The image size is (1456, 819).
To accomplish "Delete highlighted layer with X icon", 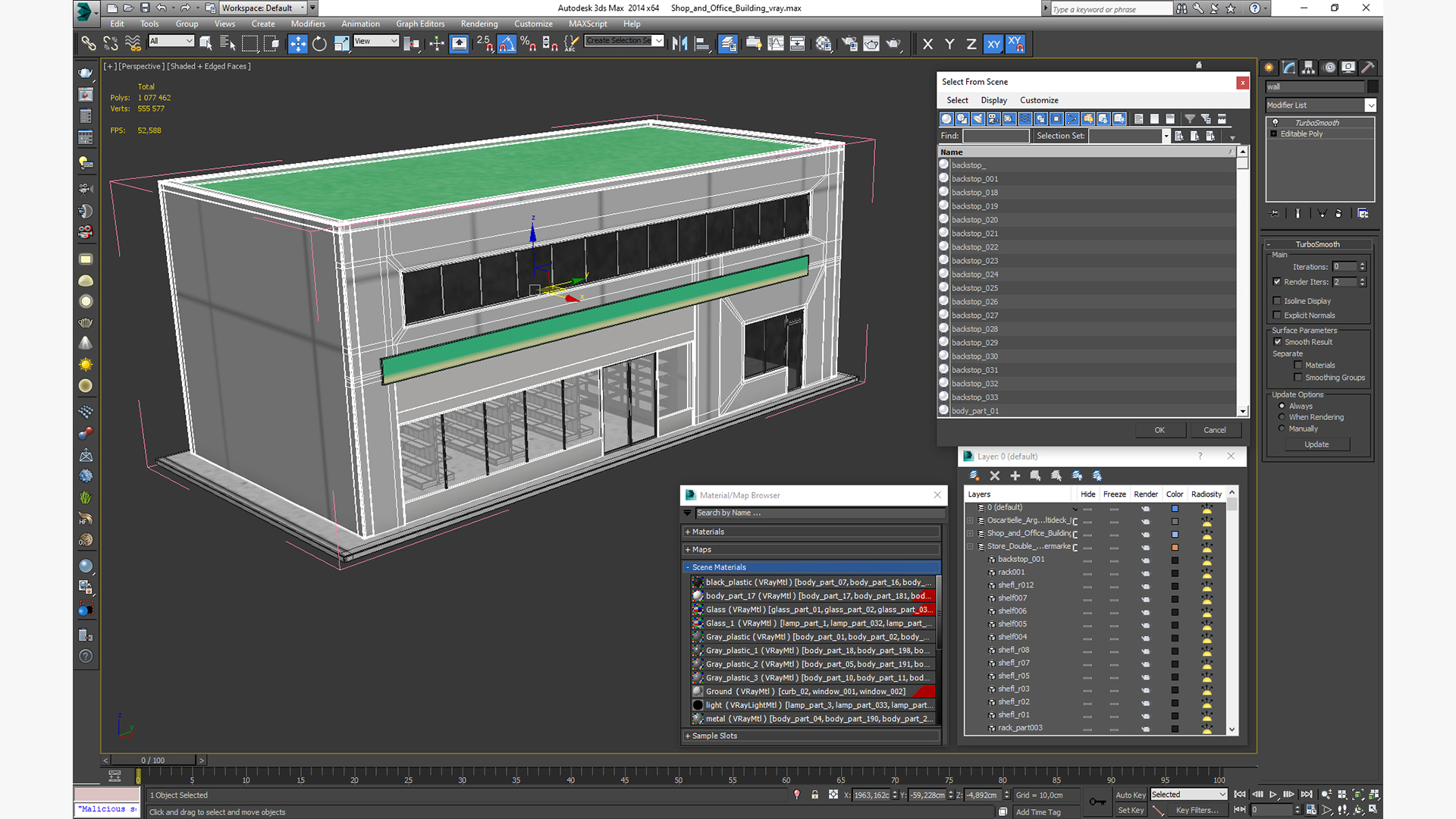I will pyautogui.click(x=995, y=475).
